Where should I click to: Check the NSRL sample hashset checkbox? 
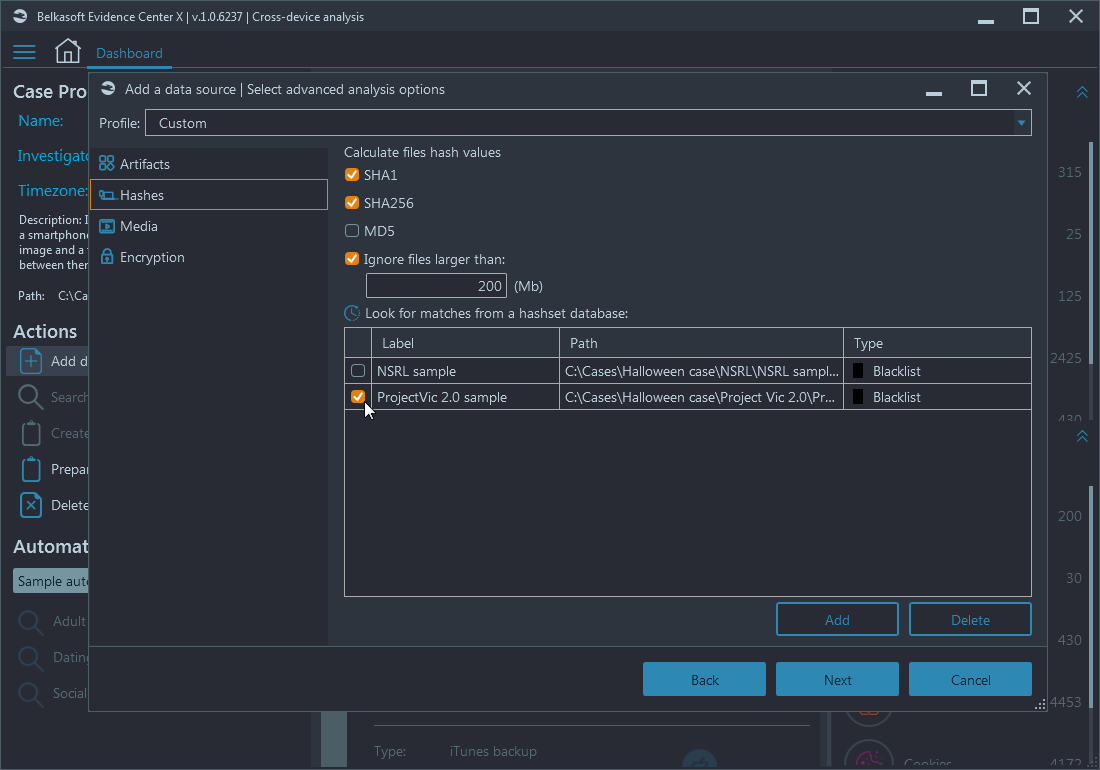pyautogui.click(x=358, y=371)
